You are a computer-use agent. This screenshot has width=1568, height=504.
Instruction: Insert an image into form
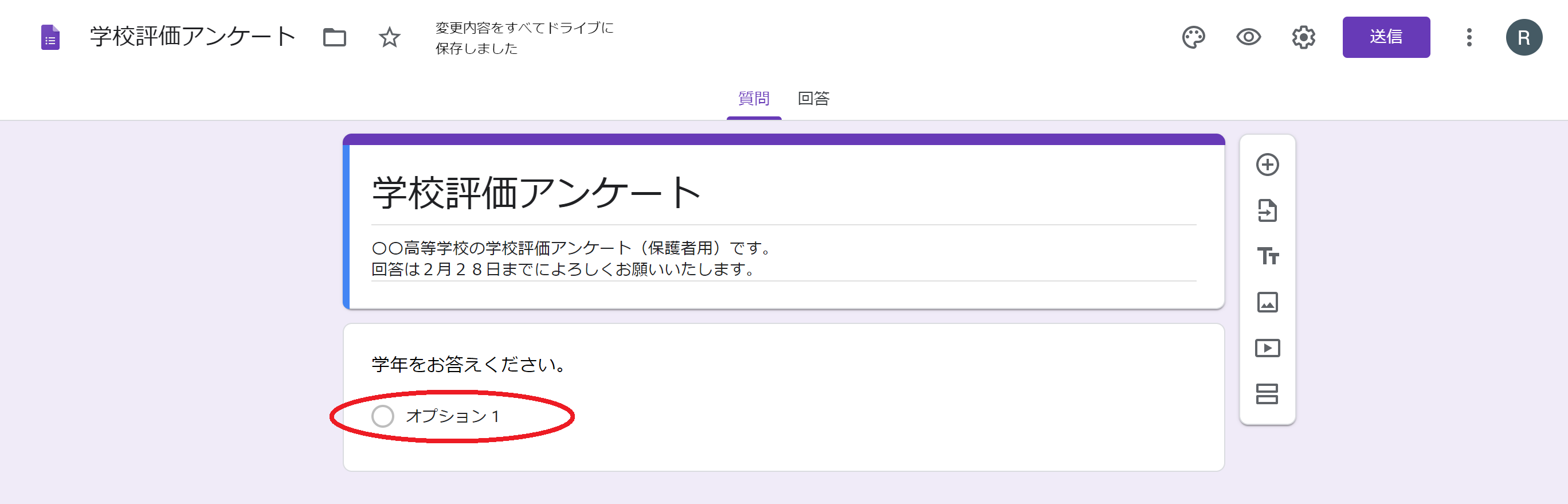(x=1267, y=302)
